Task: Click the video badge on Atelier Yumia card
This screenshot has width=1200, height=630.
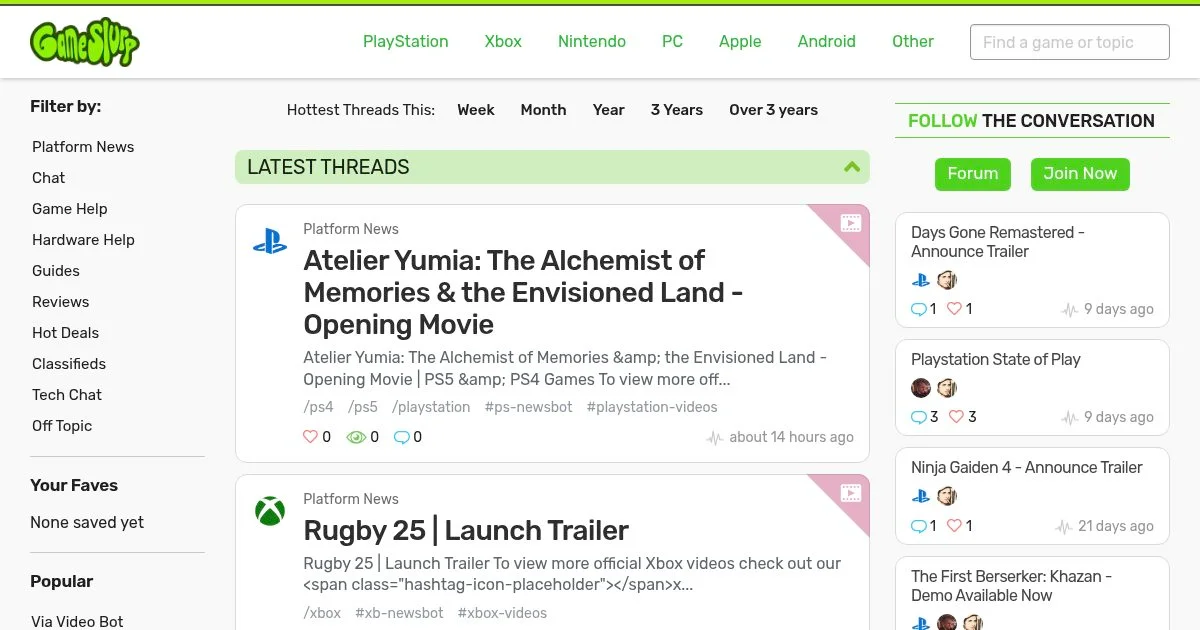Action: [x=850, y=223]
